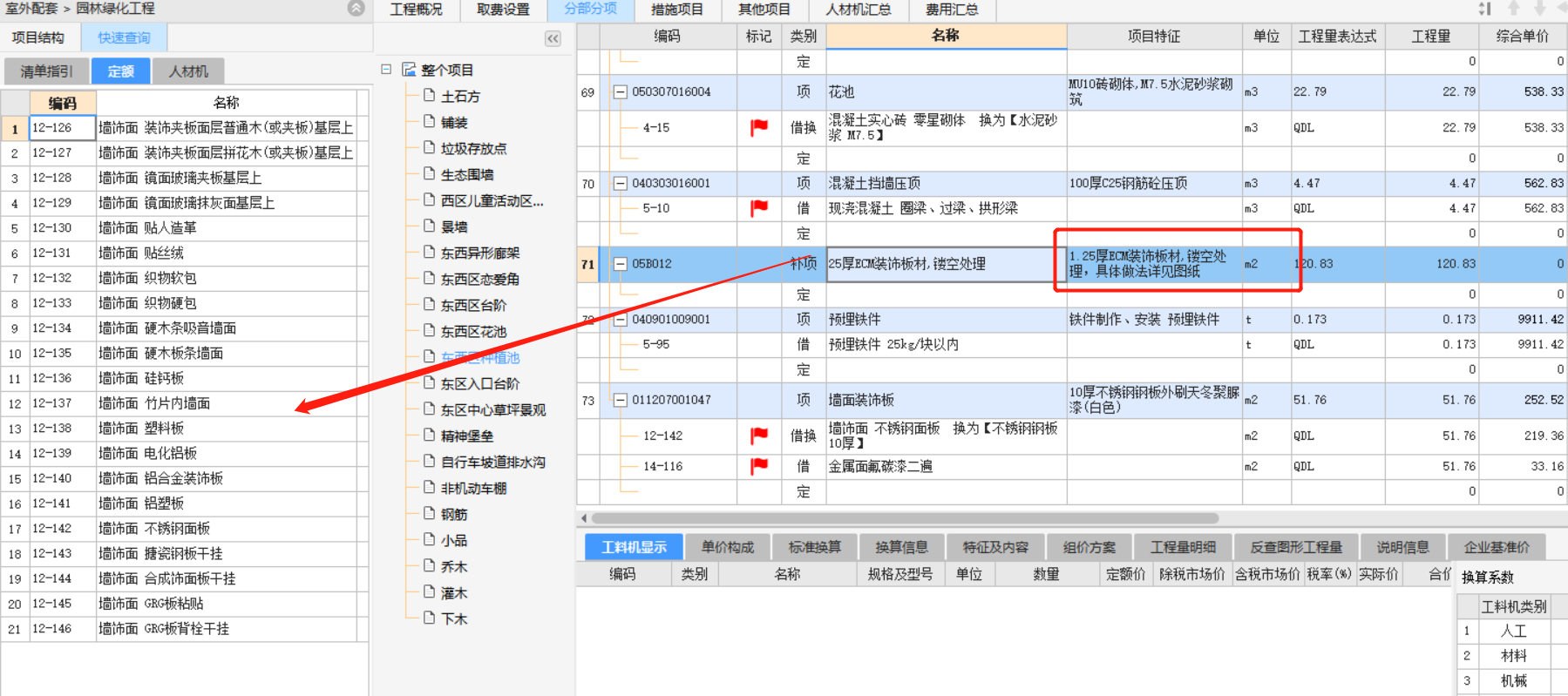The height and width of the screenshot is (696, 1568).
Task: Select 人工 in 工料机类别 list
Action: [x=1513, y=631]
